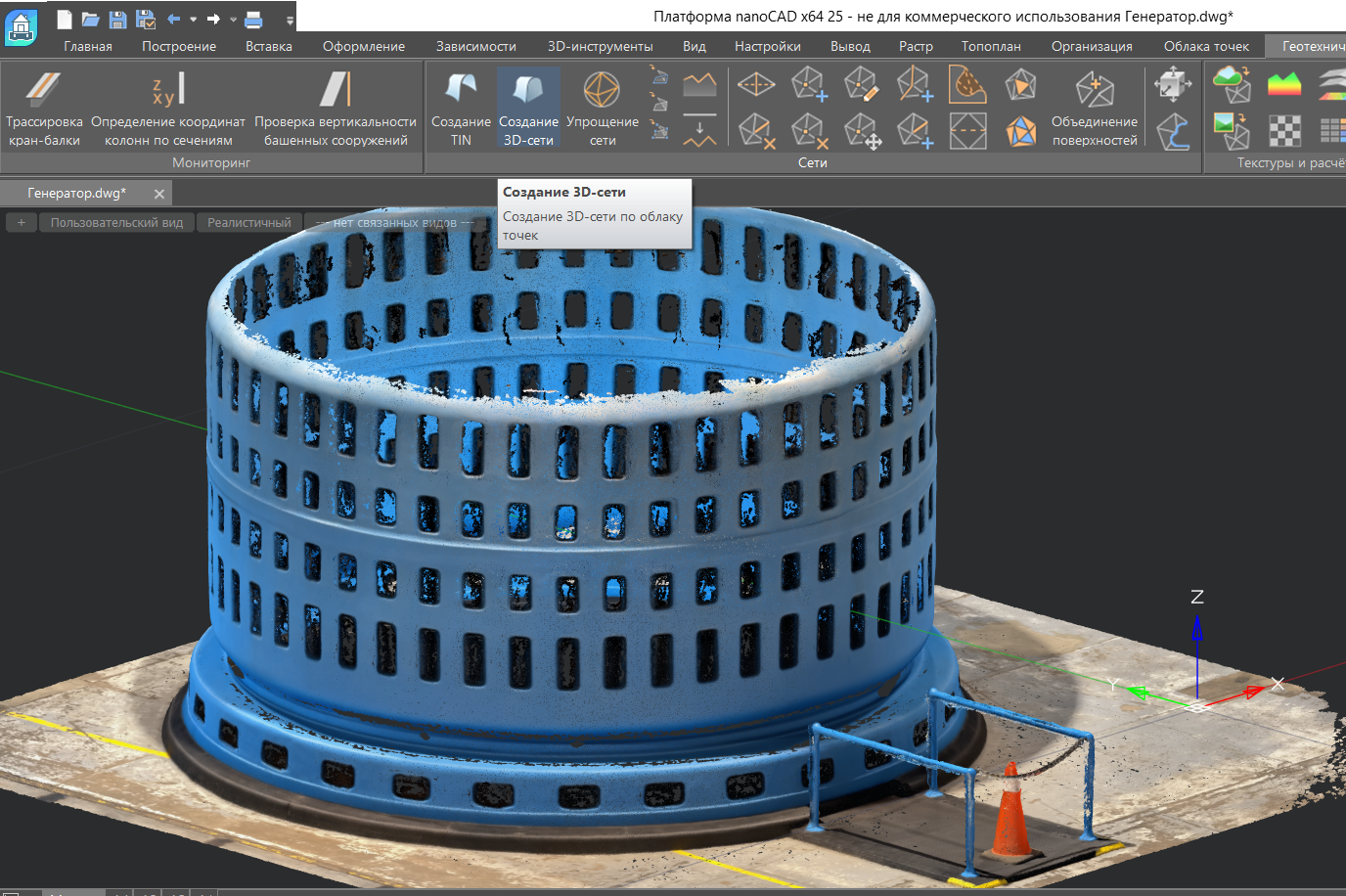Screen dimensions: 1346x896
Task: Open the redo history dropdown arrow
Action: (233, 20)
